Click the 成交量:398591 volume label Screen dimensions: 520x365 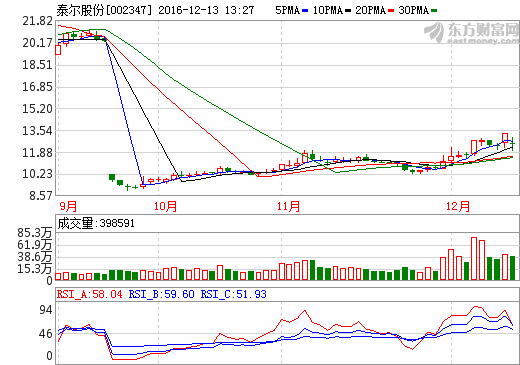click(x=96, y=223)
